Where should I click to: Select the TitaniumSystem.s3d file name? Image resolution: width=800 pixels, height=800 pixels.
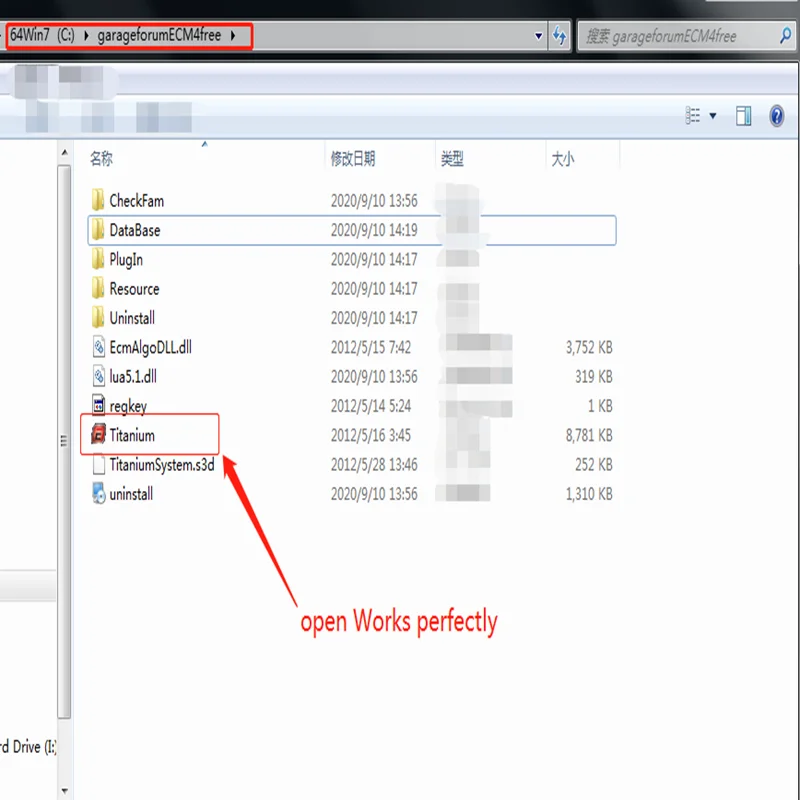162,465
